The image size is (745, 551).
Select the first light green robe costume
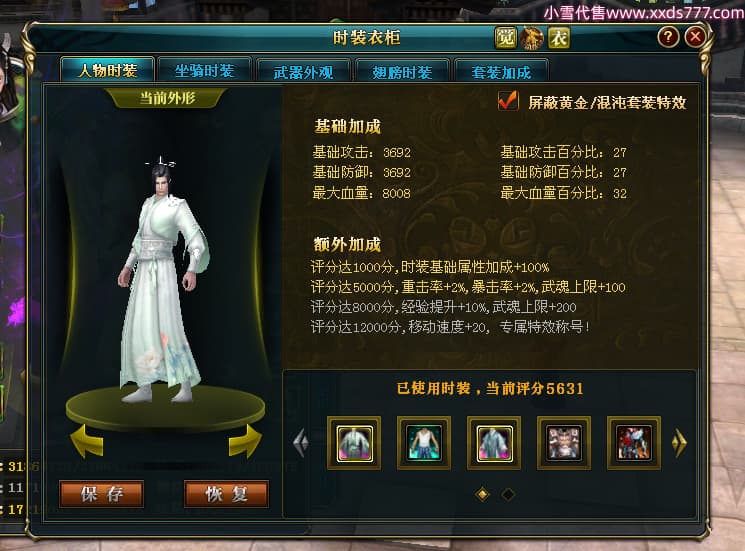pyautogui.click(x=354, y=443)
